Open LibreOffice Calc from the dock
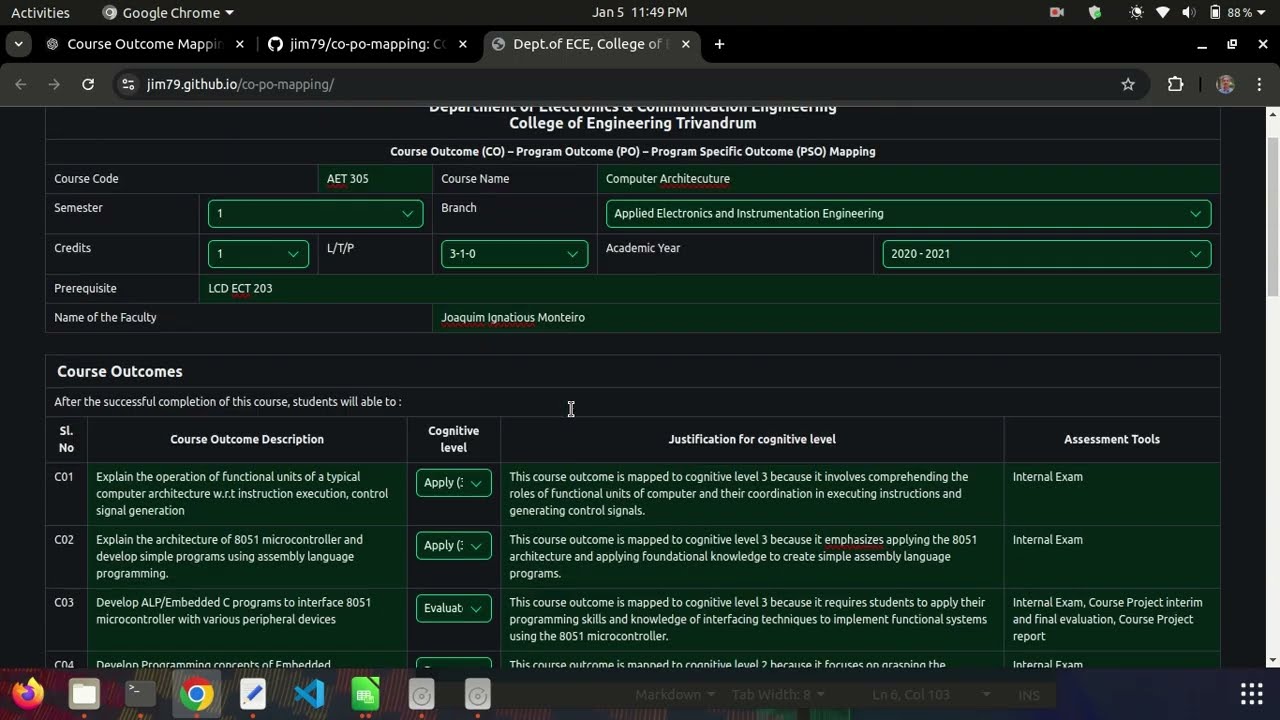The height and width of the screenshot is (720, 1280). point(365,693)
